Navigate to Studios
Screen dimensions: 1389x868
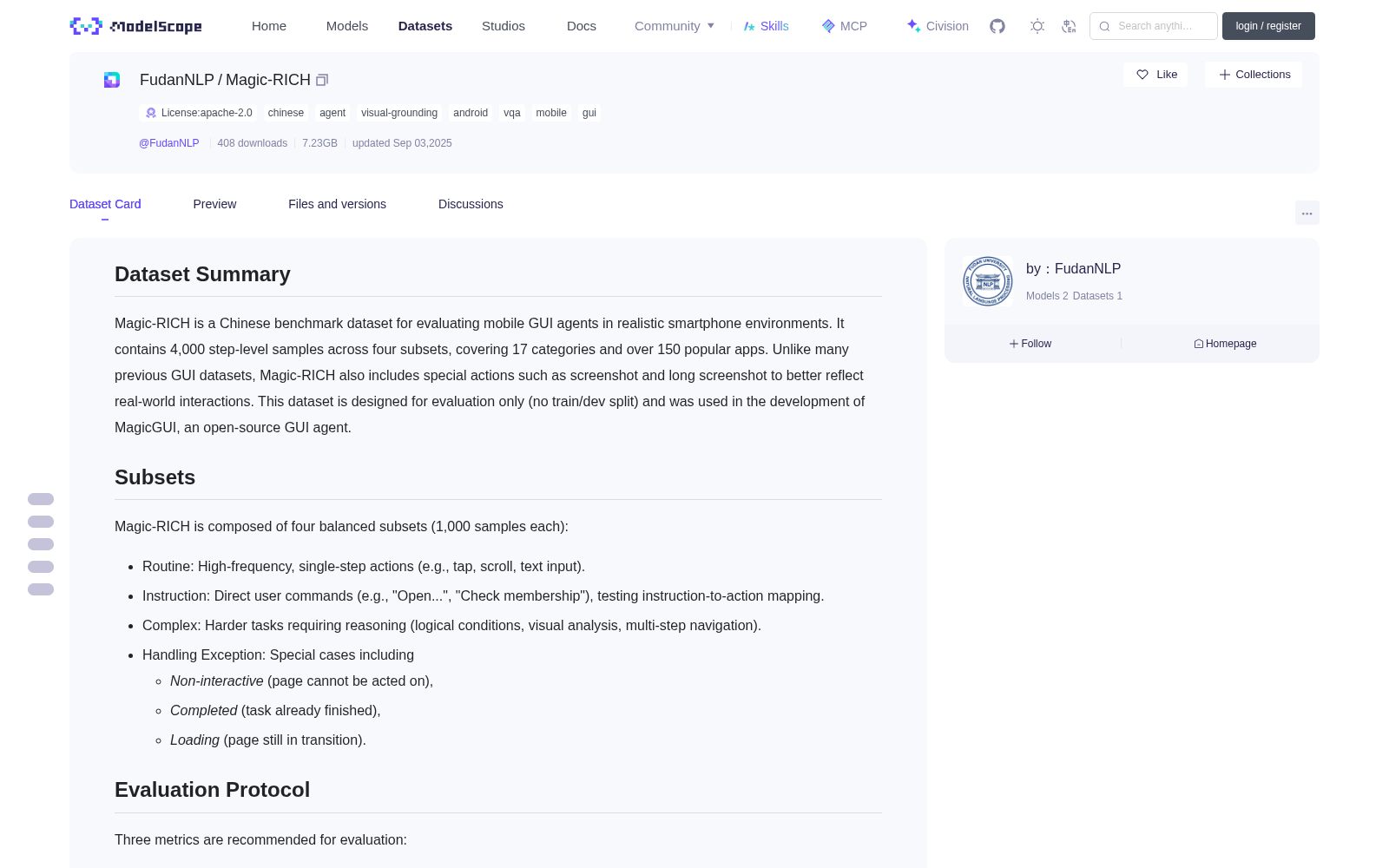pos(504,26)
